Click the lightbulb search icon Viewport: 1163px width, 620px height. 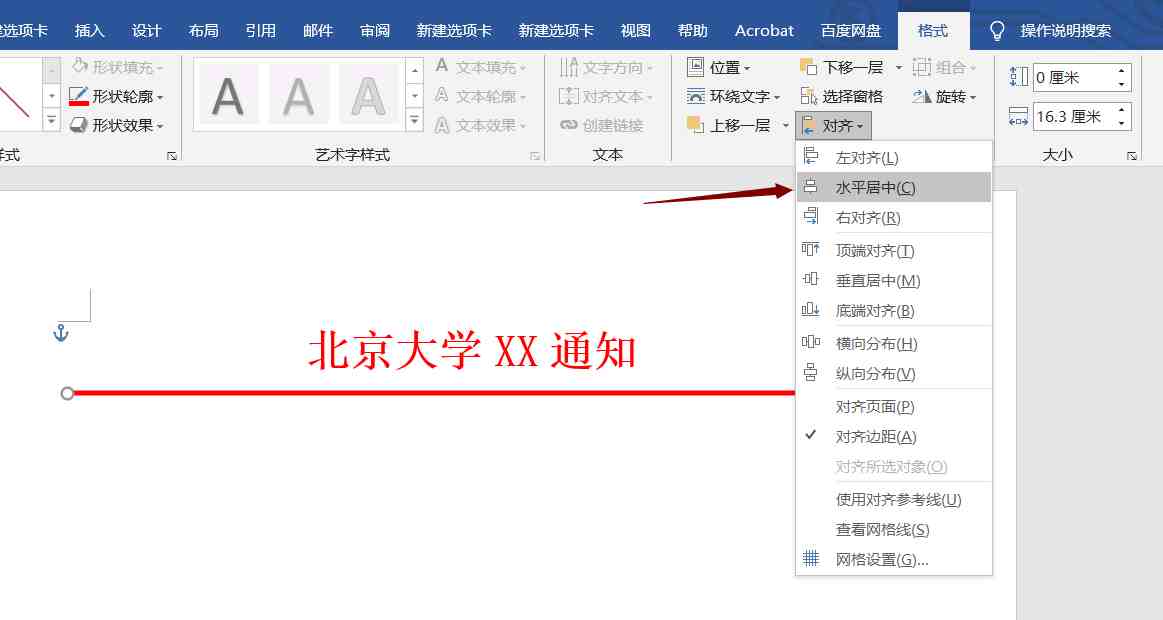pyautogui.click(x=998, y=30)
